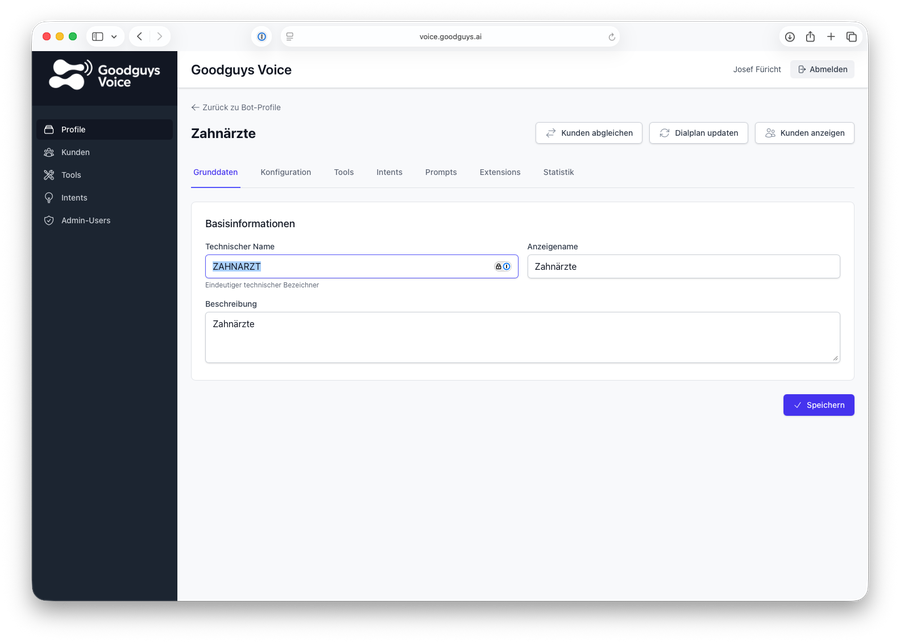Image resolution: width=900 pixels, height=643 pixels.
Task: Switch to the Statistik tab
Action: click(558, 172)
